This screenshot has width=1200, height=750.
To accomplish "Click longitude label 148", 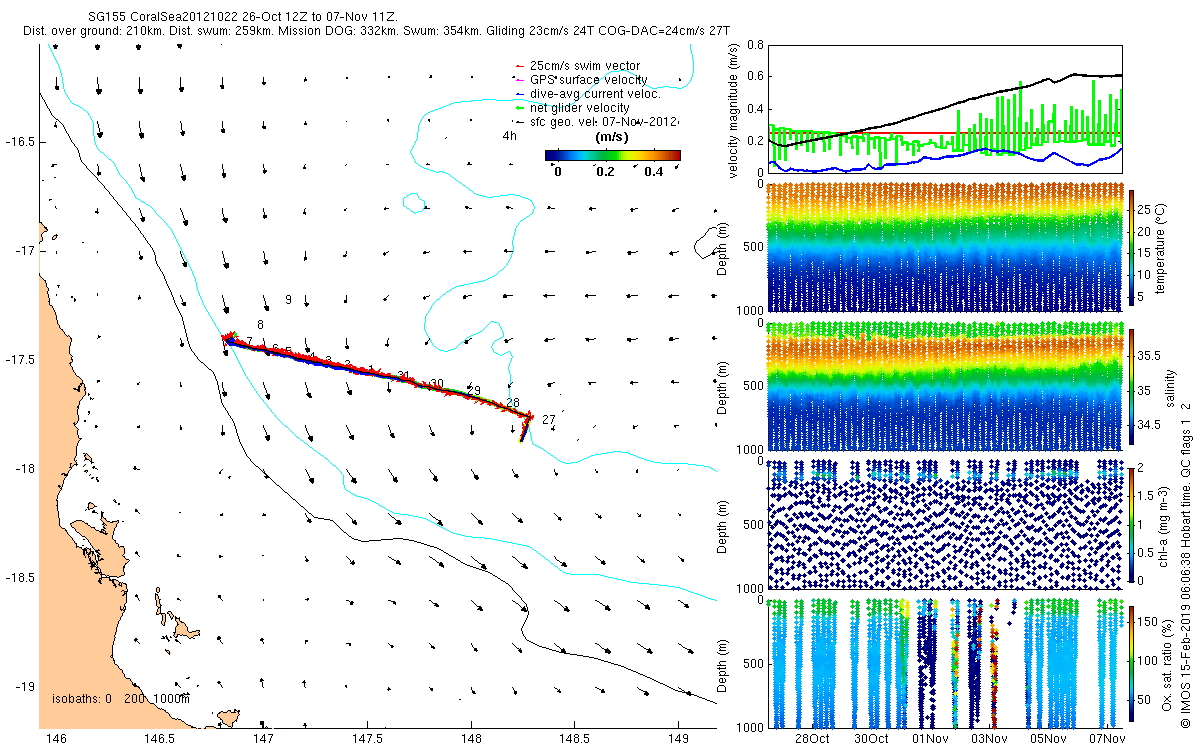I will tap(471, 739).
